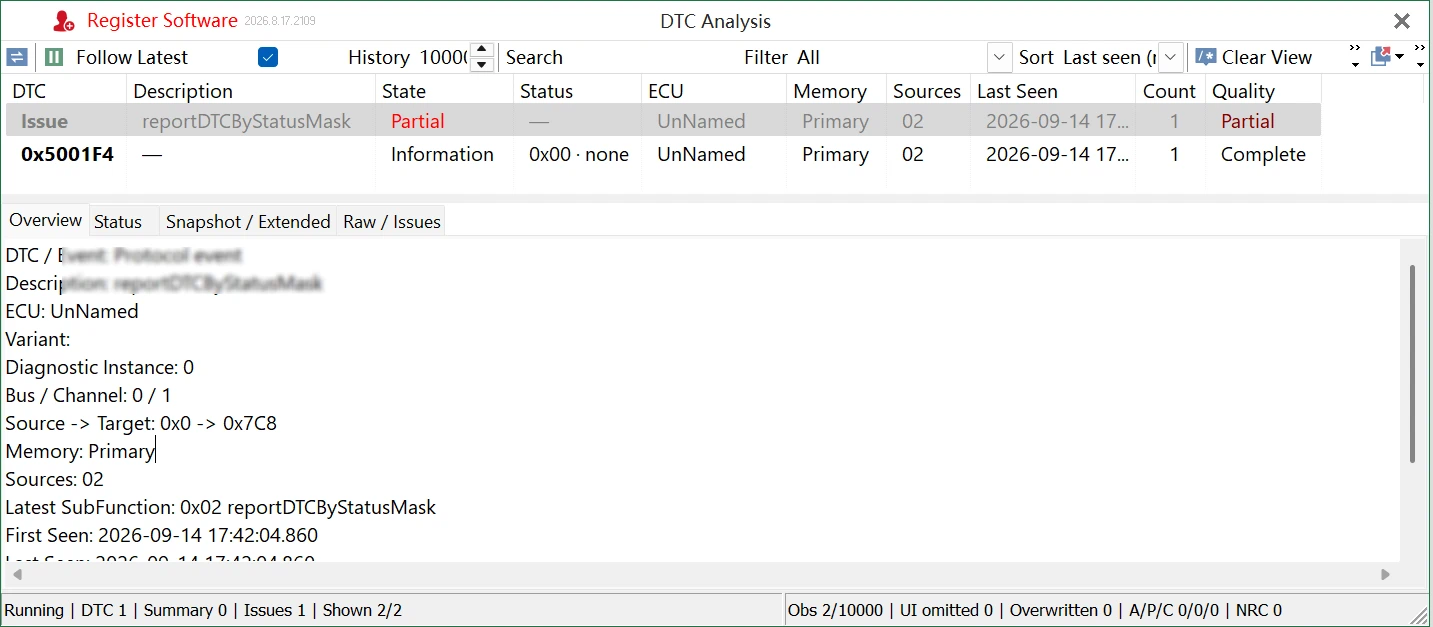Open the Raw / Issues tab
The image size is (1433, 627).
[x=392, y=222]
